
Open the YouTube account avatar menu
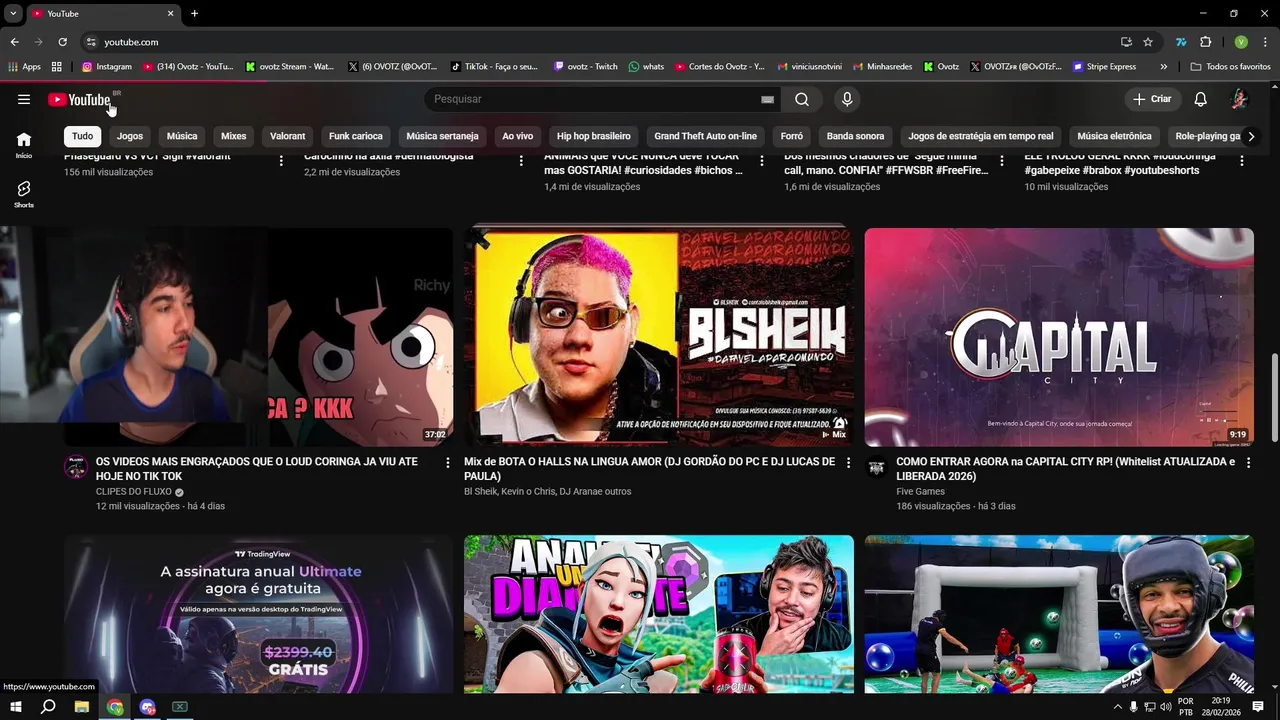[1239, 99]
